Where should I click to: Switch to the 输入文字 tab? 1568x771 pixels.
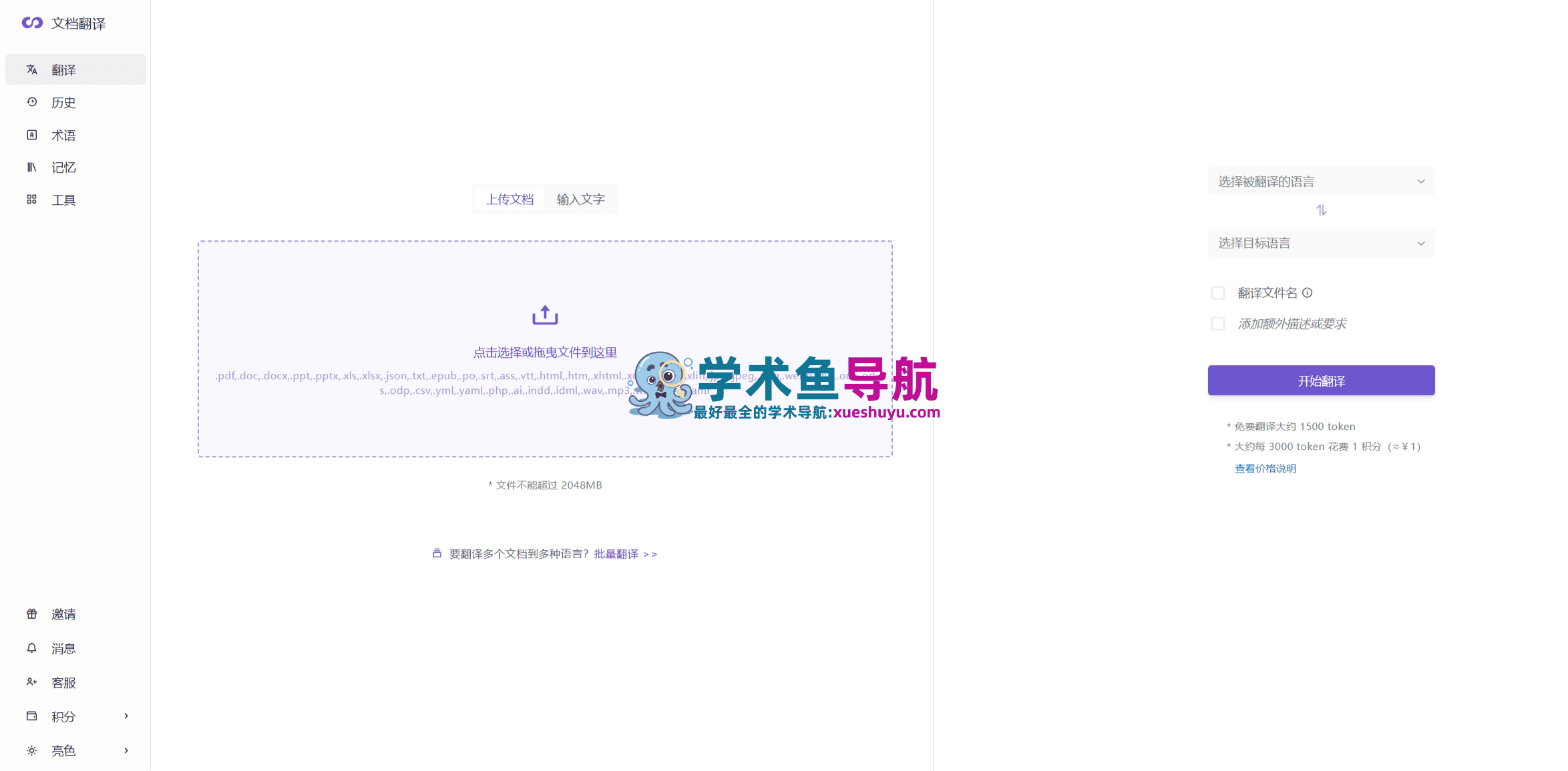coord(580,200)
